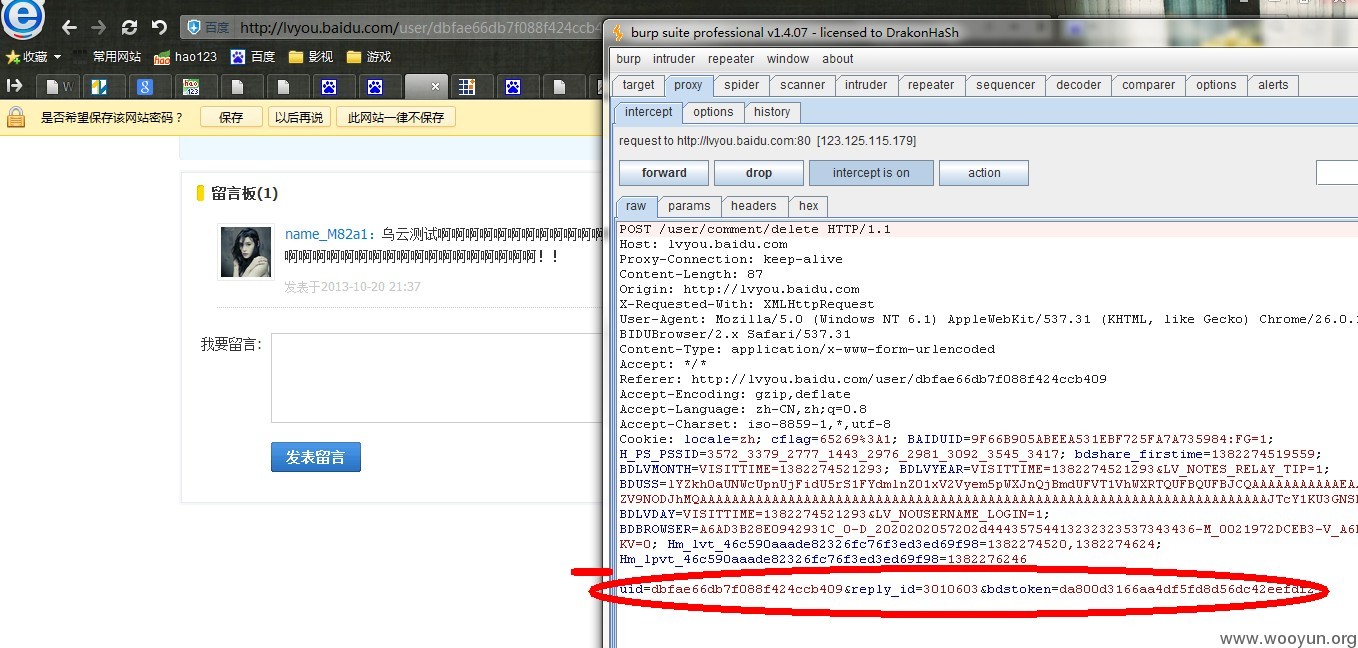Viewport: 1358px width, 648px height.
Task: Click 保存 to save password
Action: pyautogui.click(x=231, y=117)
